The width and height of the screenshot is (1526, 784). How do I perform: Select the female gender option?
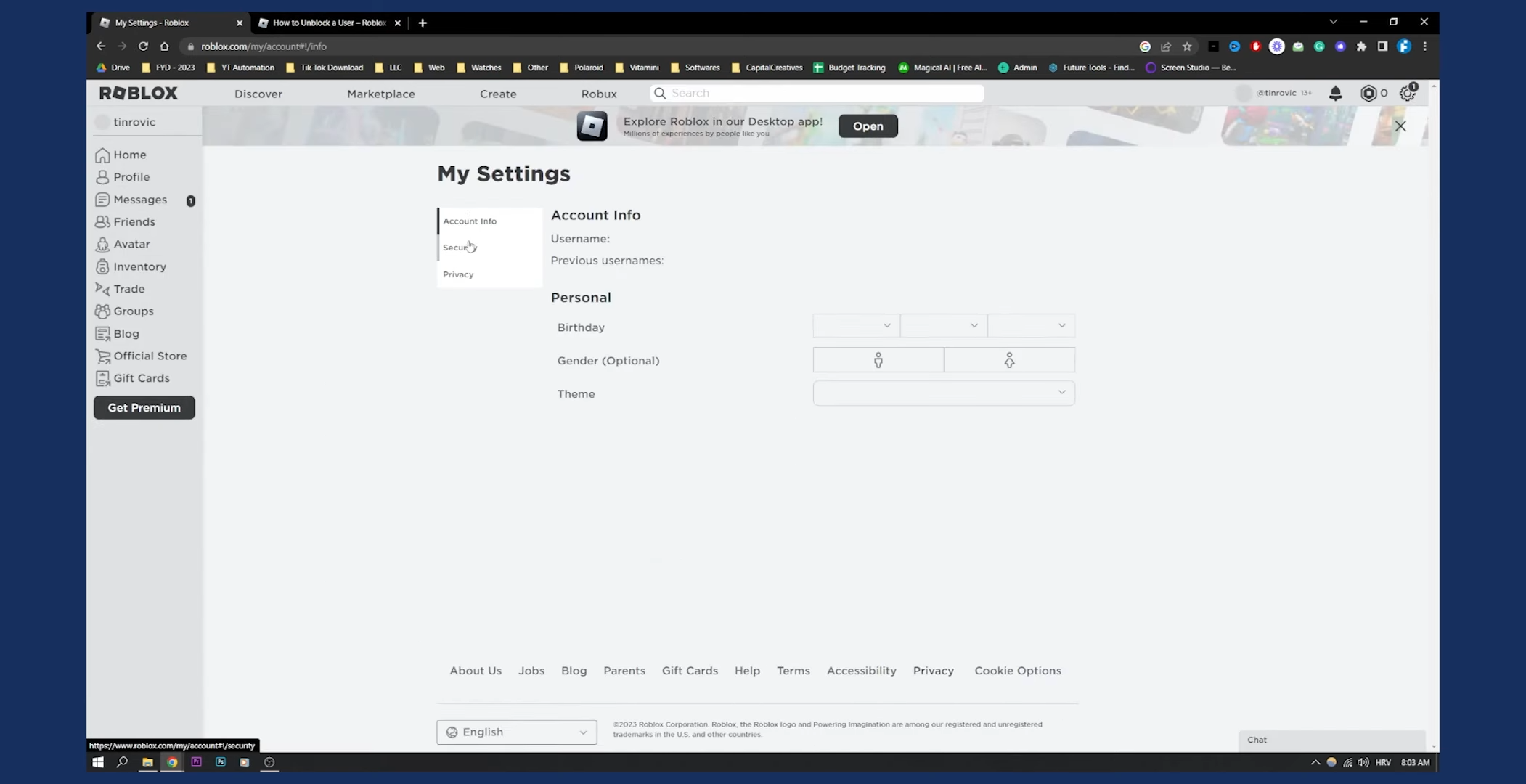point(1009,360)
